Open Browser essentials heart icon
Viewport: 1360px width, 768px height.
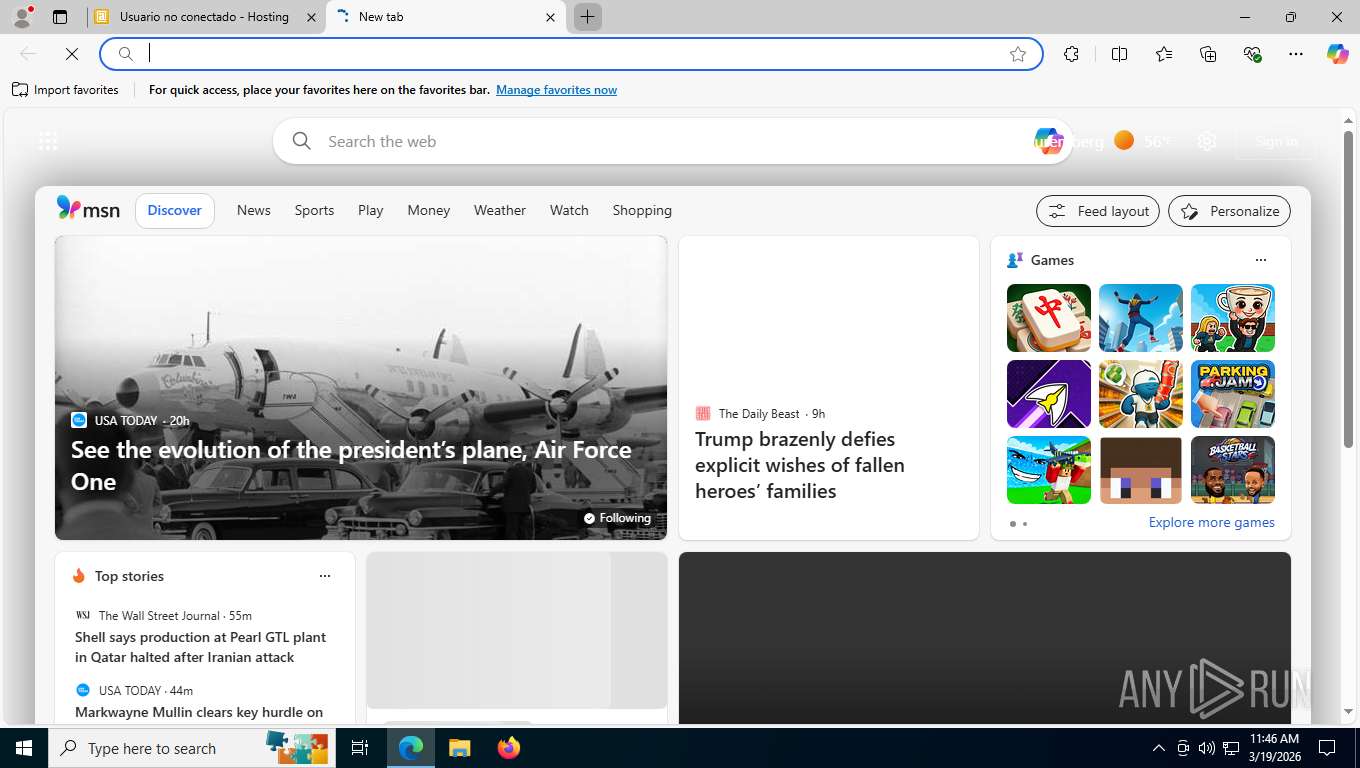pos(1252,54)
